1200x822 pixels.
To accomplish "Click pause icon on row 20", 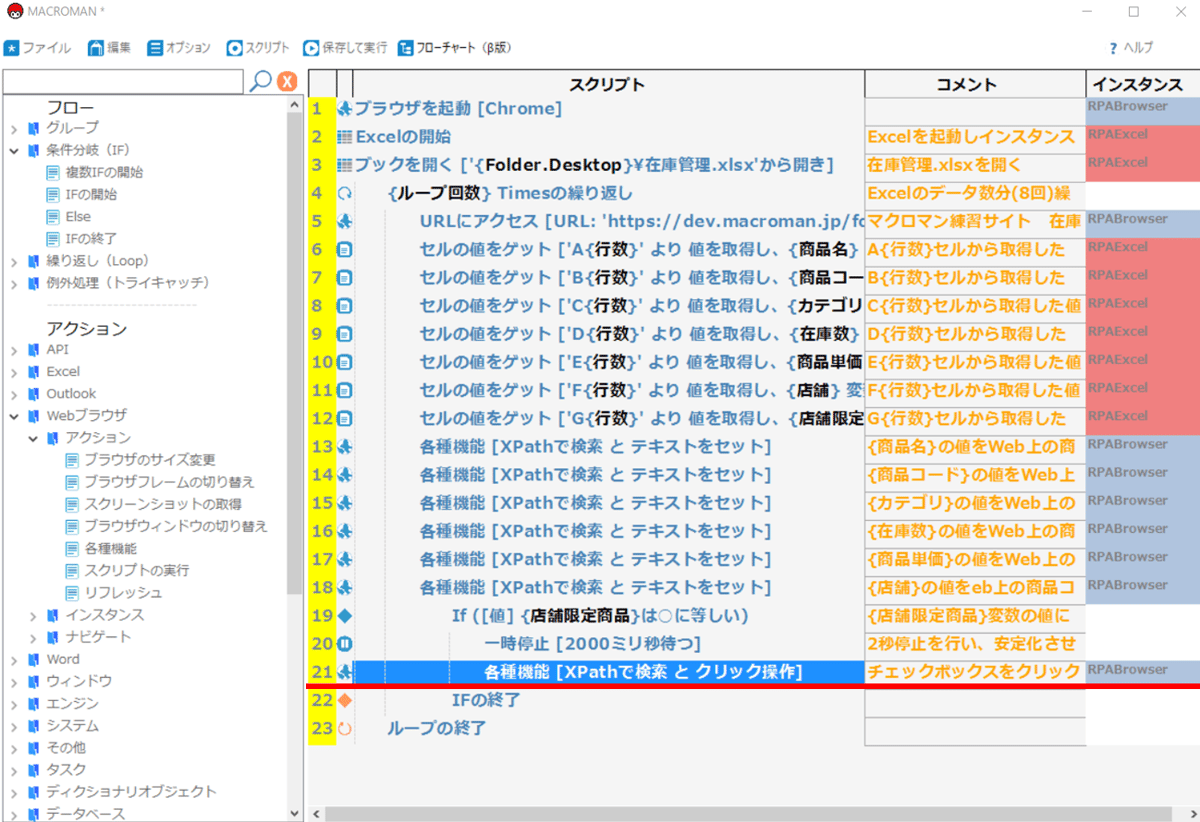I will (x=345, y=643).
